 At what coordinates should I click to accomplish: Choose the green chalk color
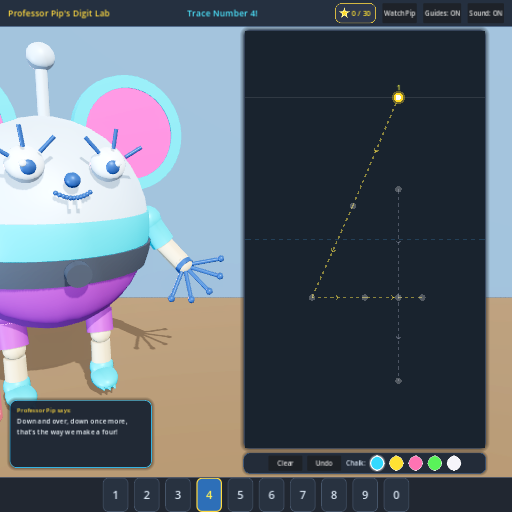[435, 463]
